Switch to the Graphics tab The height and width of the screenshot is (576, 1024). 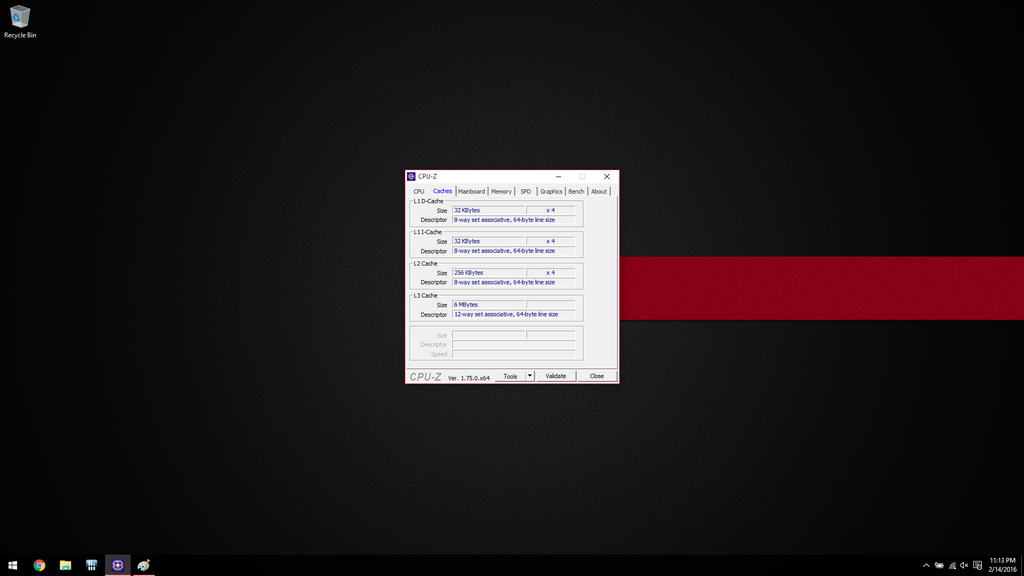(x=551, y=191)
